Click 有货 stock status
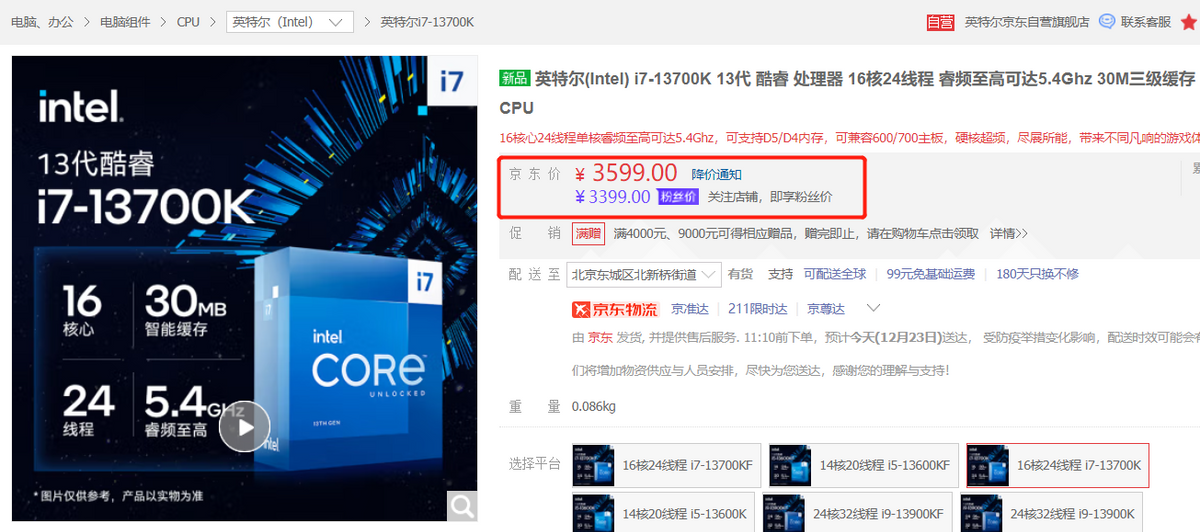 click(x=741, y=274)
